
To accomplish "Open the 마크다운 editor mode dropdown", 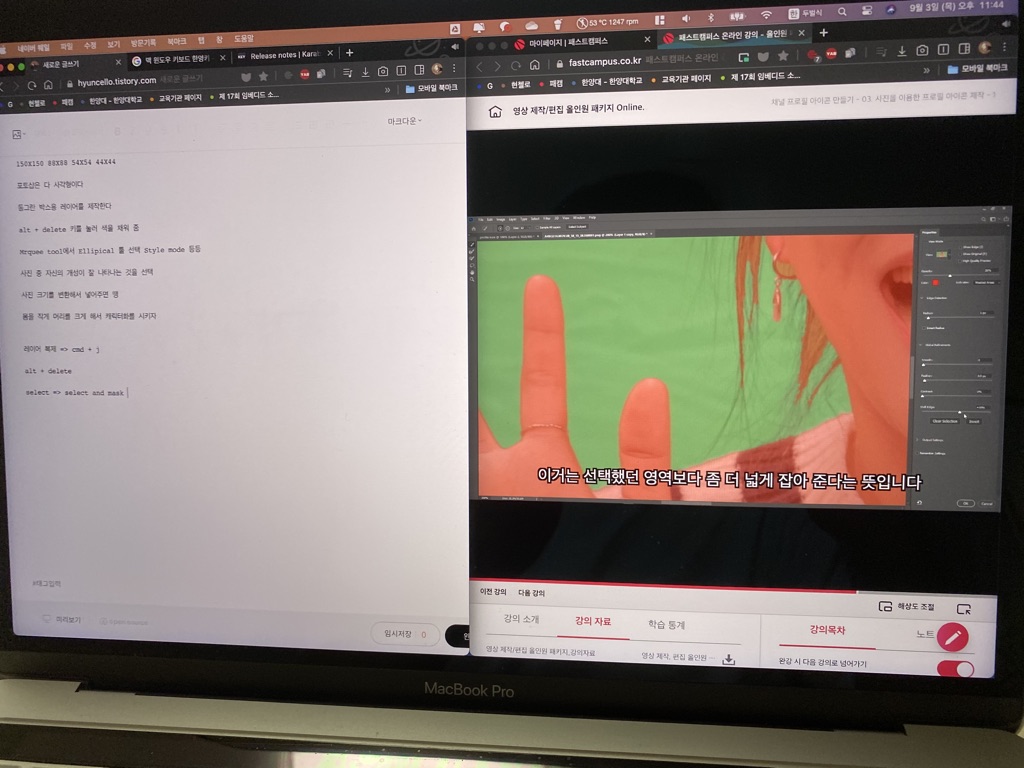I will click(x=404, y=121).
